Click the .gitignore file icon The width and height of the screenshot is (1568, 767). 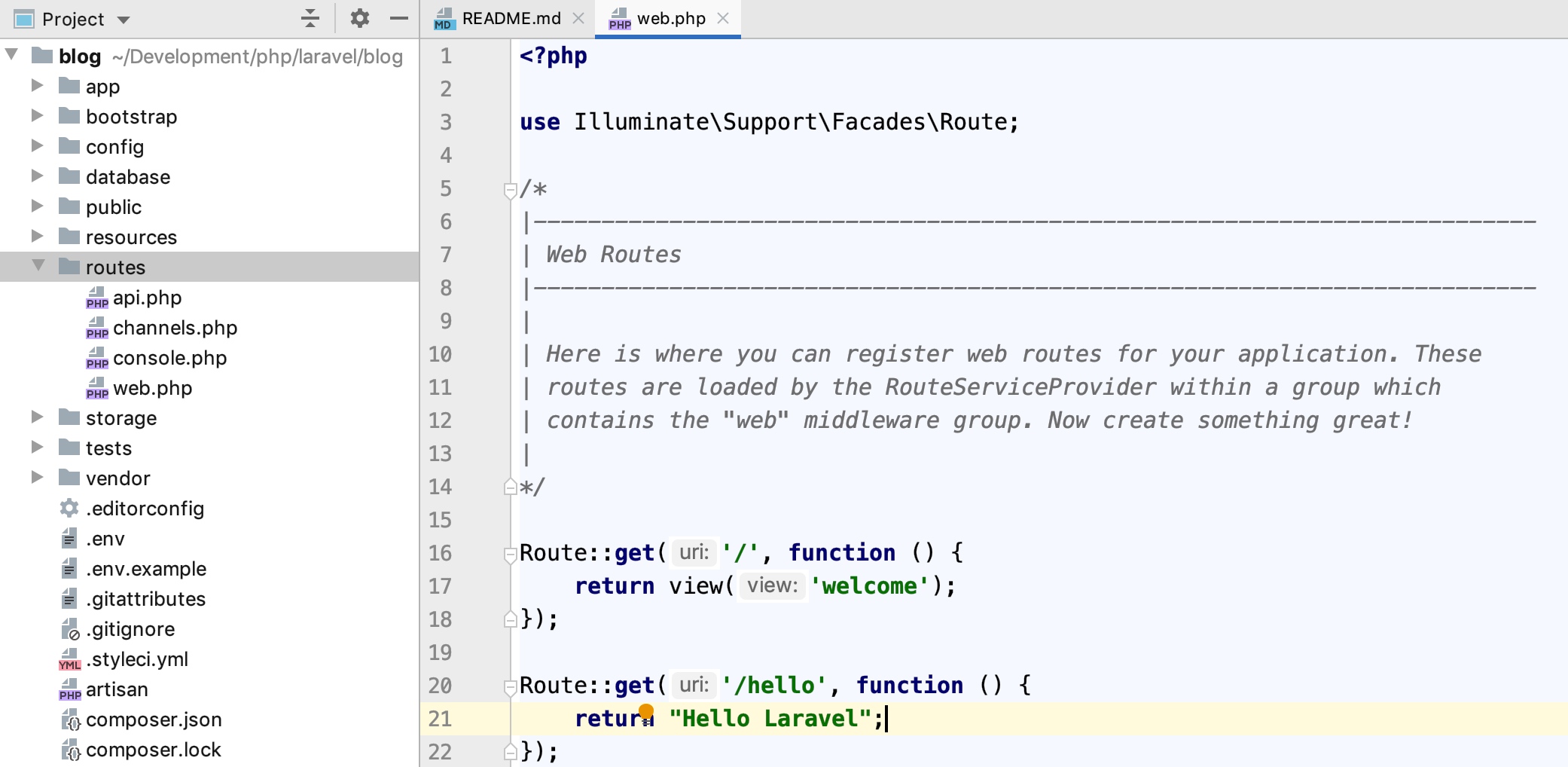point(70,629)
